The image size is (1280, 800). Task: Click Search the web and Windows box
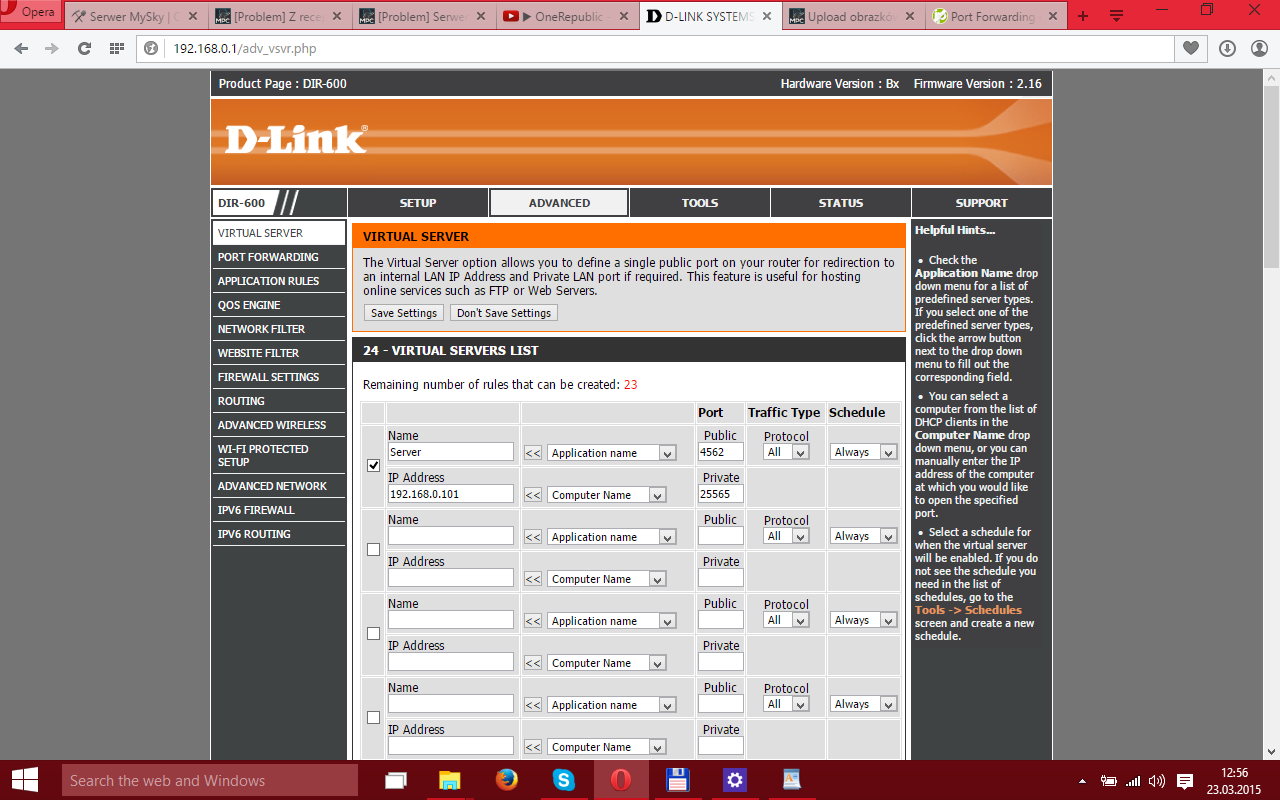coord(210,780)
